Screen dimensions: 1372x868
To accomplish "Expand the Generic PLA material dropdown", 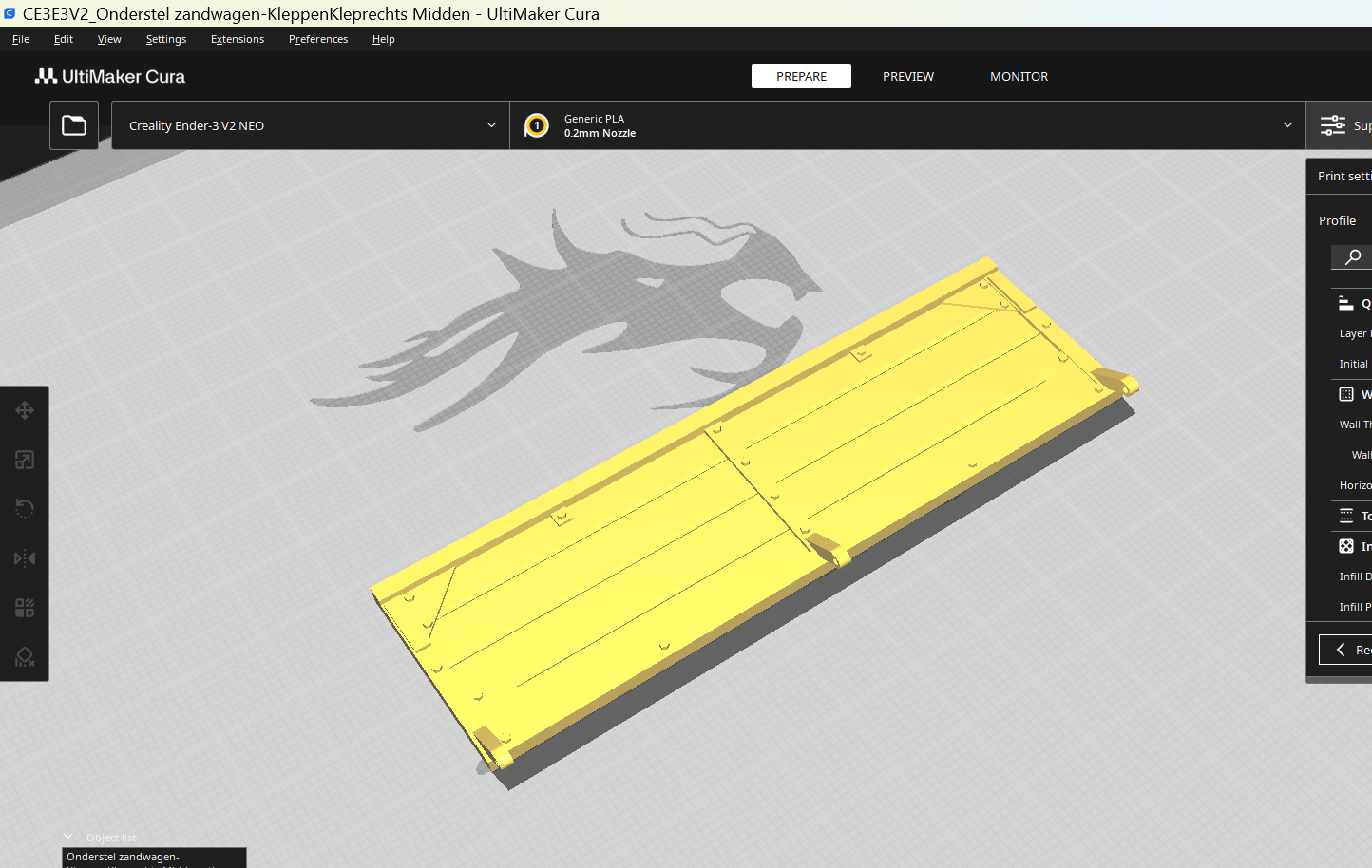I will (x=907, y=125).
